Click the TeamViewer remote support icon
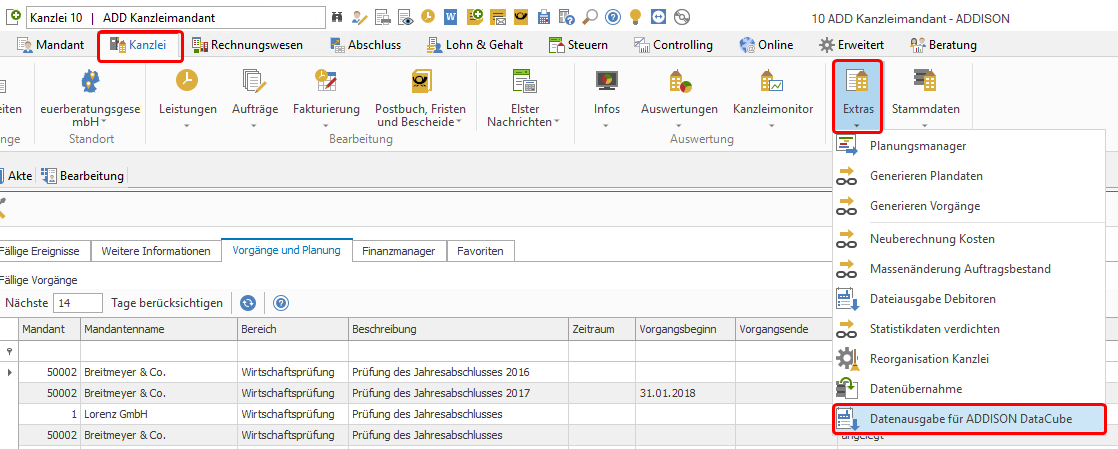This screenshot has width=1118, height=449. pyautogui.click(x=660, y=16)
